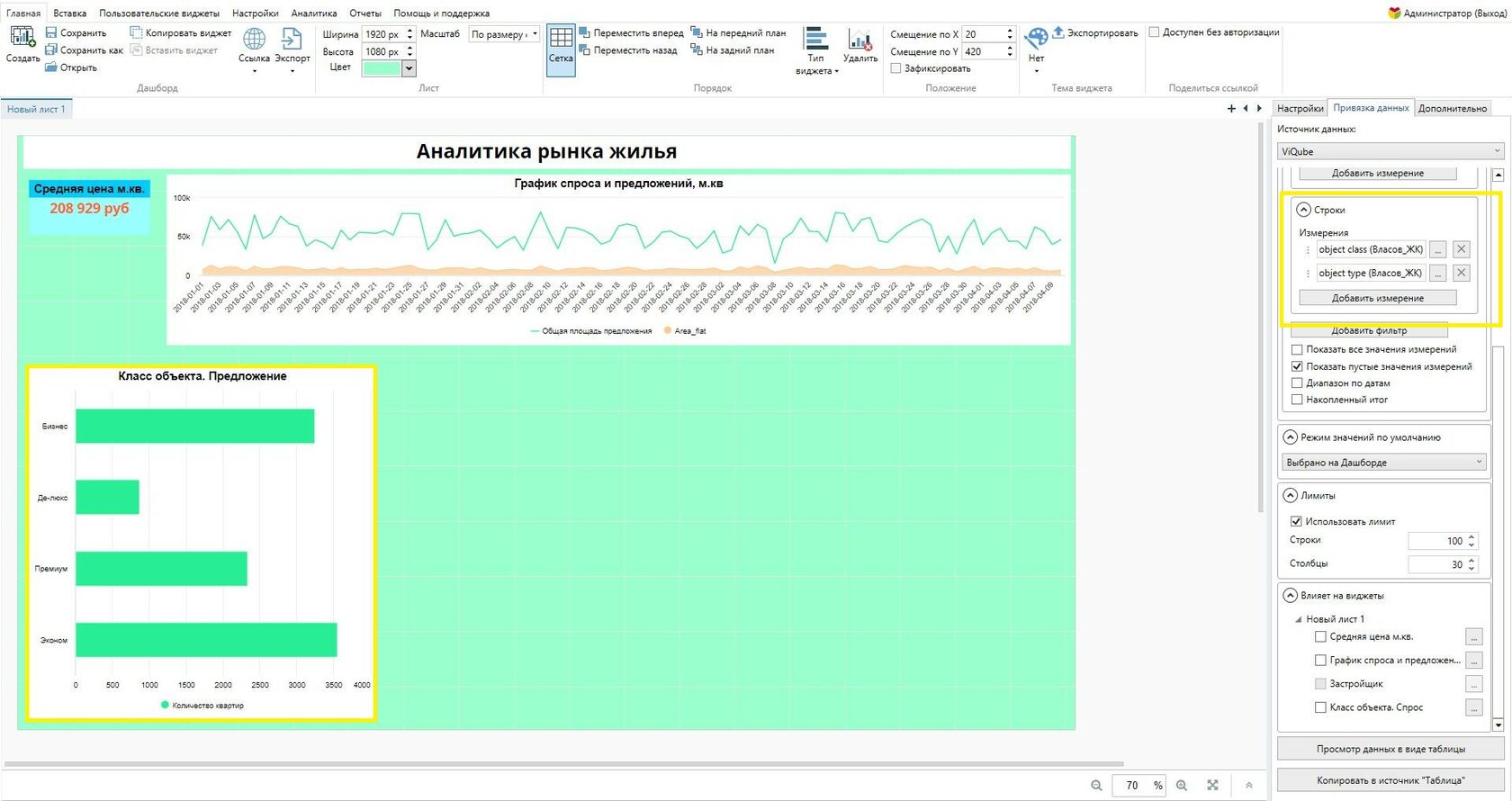
Task: Open the Ссылка globe icon
Action: [255, 39]
